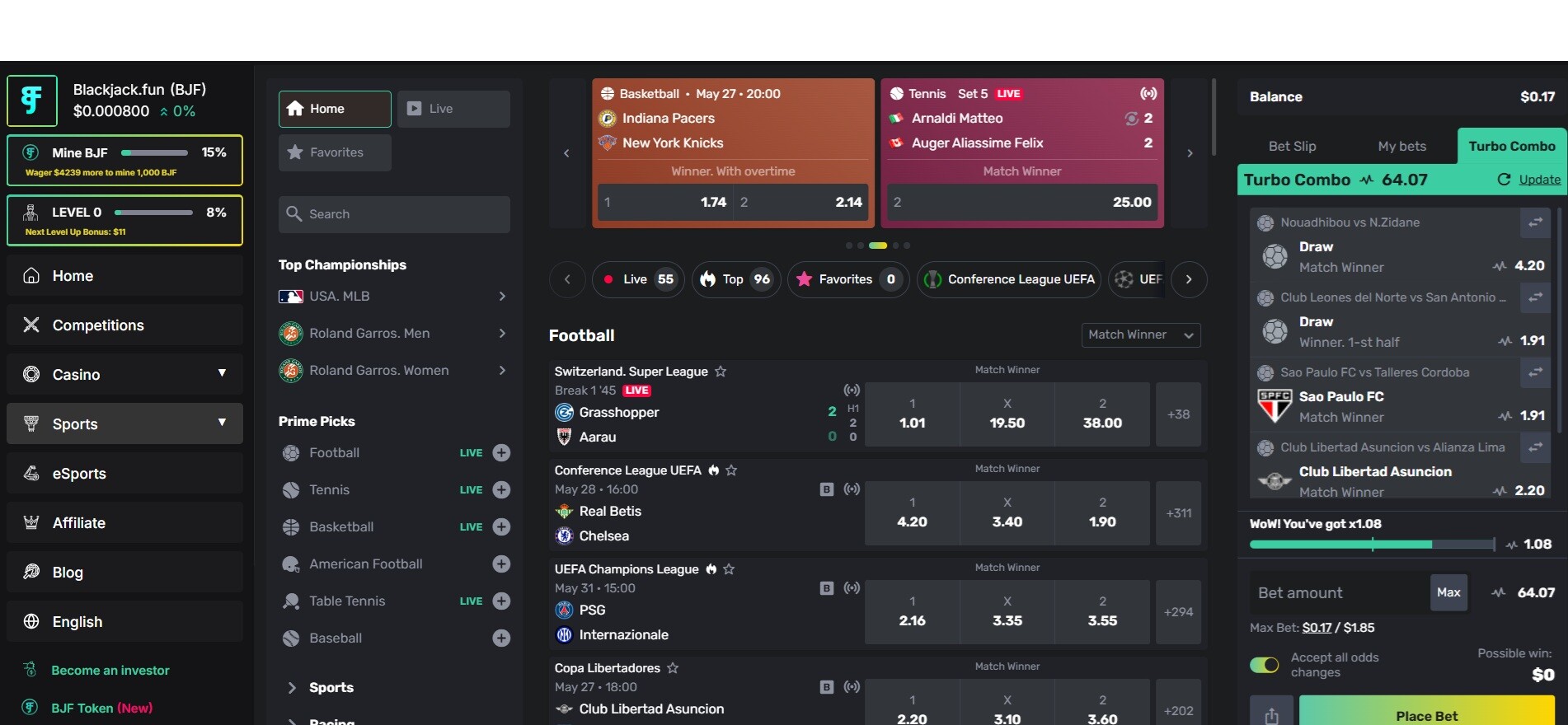Open Become an investor link

[110, 671]
